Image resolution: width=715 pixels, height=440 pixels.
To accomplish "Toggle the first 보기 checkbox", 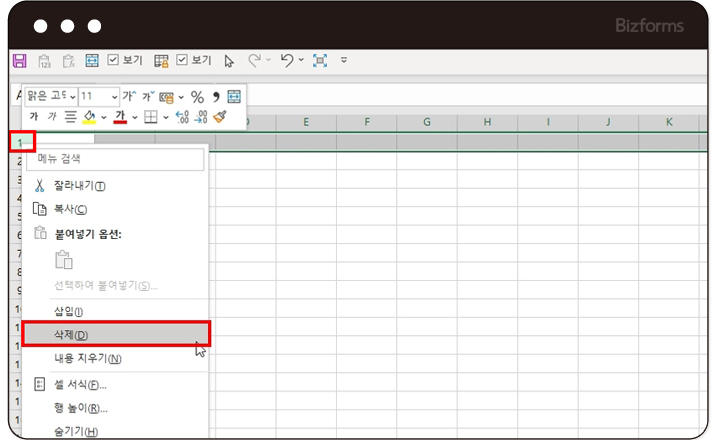I will click(113, 61).
